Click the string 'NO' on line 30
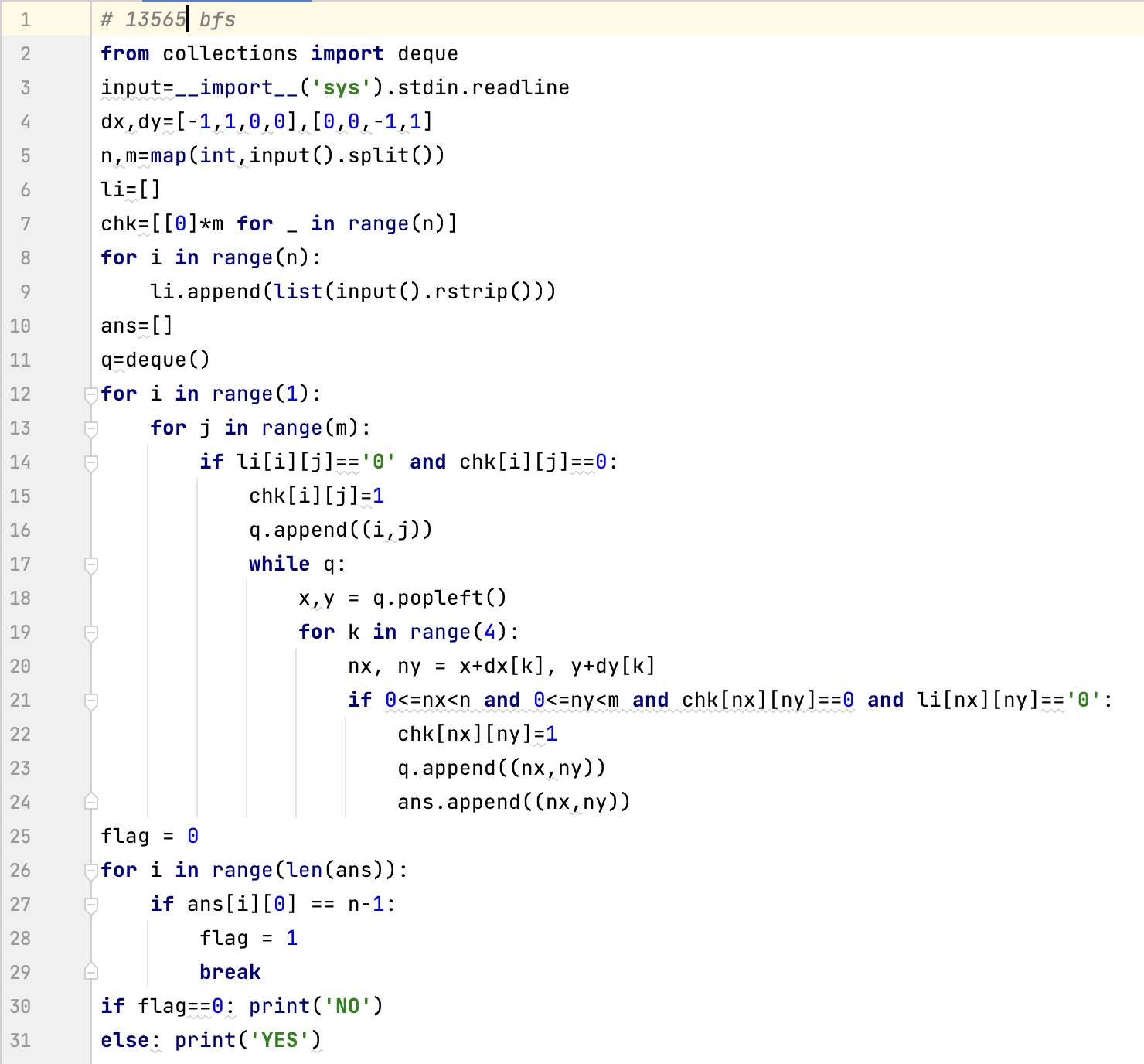Screen dimensions: 1144x1064 tap(347, 1006)
